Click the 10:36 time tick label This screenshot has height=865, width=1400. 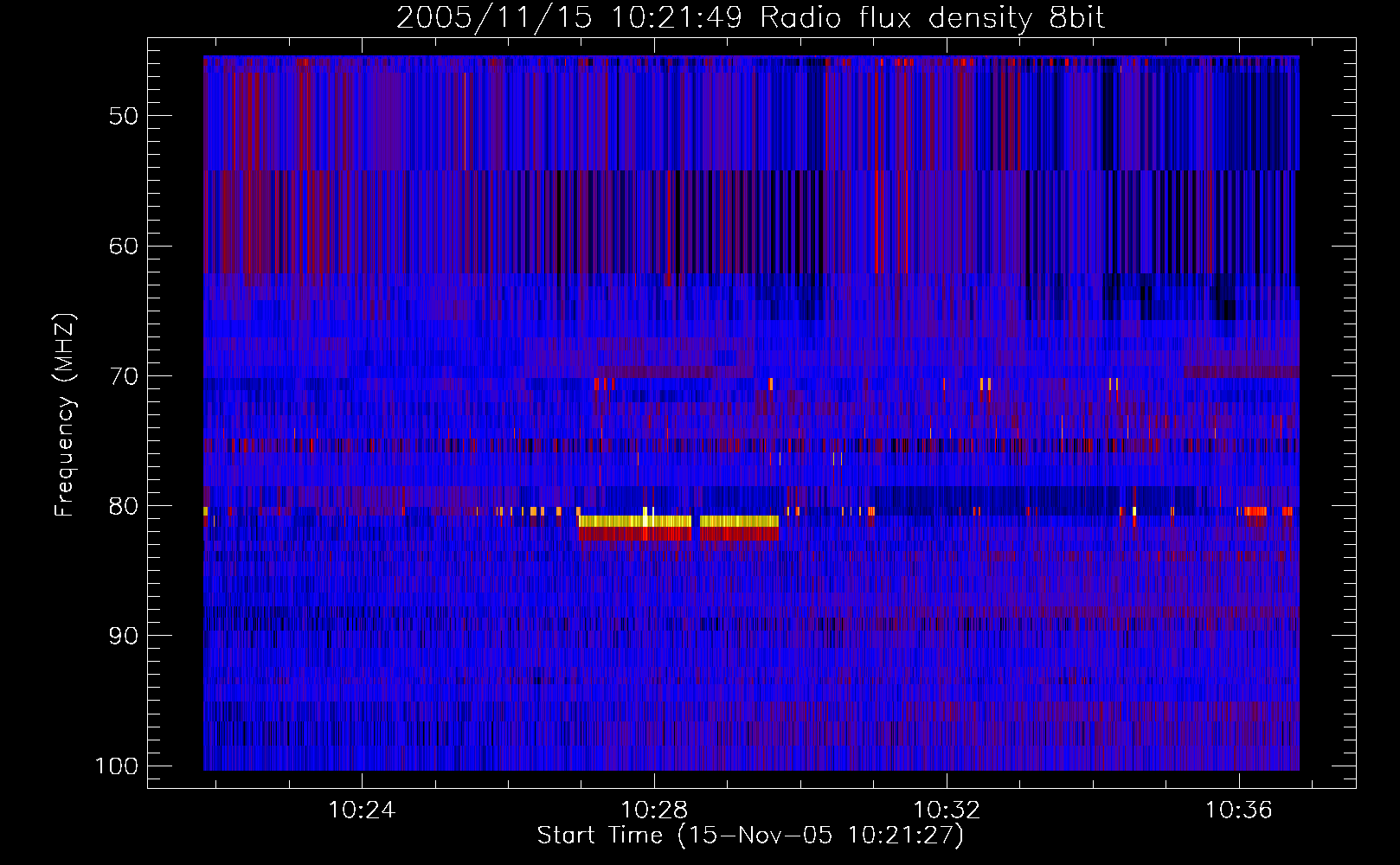click(x=1239, y=810)
